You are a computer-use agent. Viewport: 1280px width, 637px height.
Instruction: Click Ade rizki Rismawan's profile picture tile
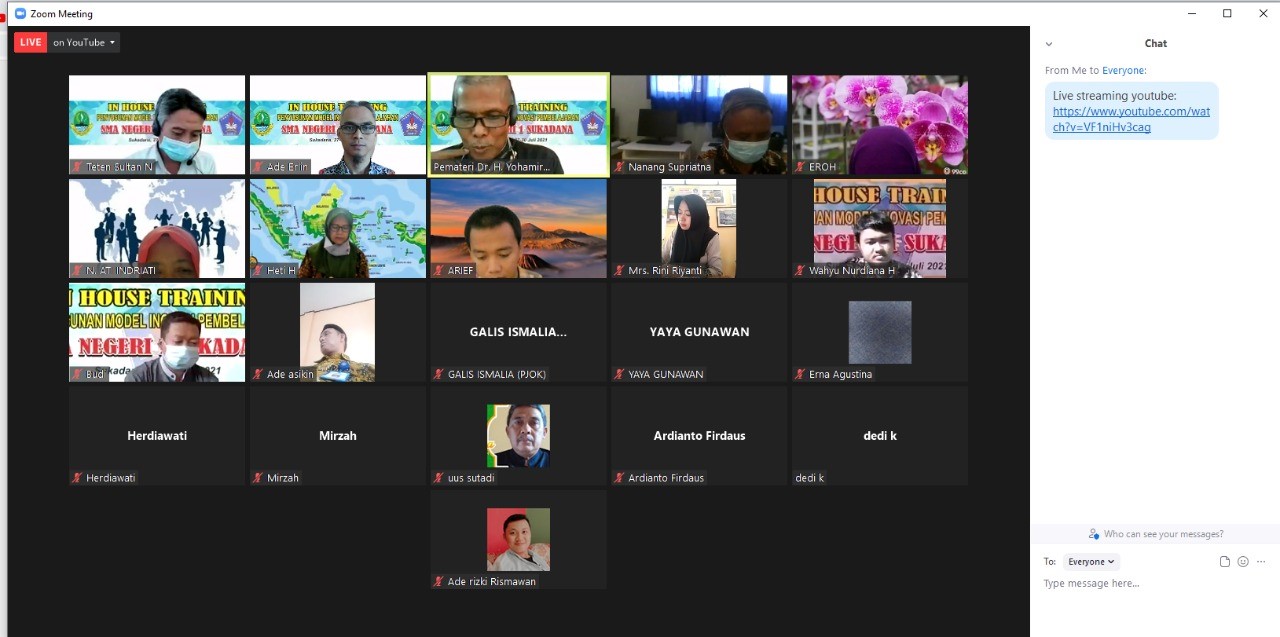[x=518, y=539]
